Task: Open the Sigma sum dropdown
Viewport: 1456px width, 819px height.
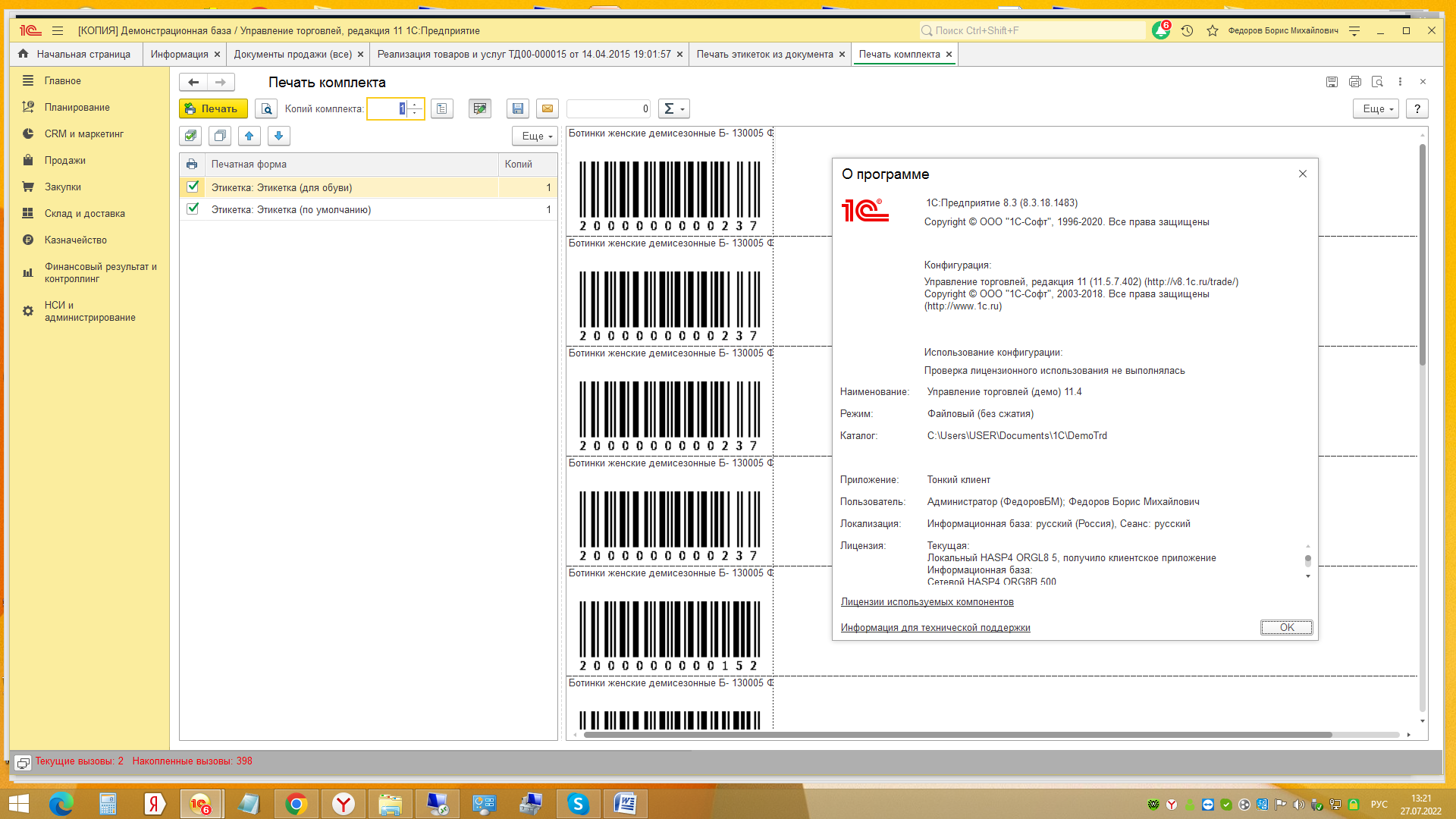Action: (673, 108)
